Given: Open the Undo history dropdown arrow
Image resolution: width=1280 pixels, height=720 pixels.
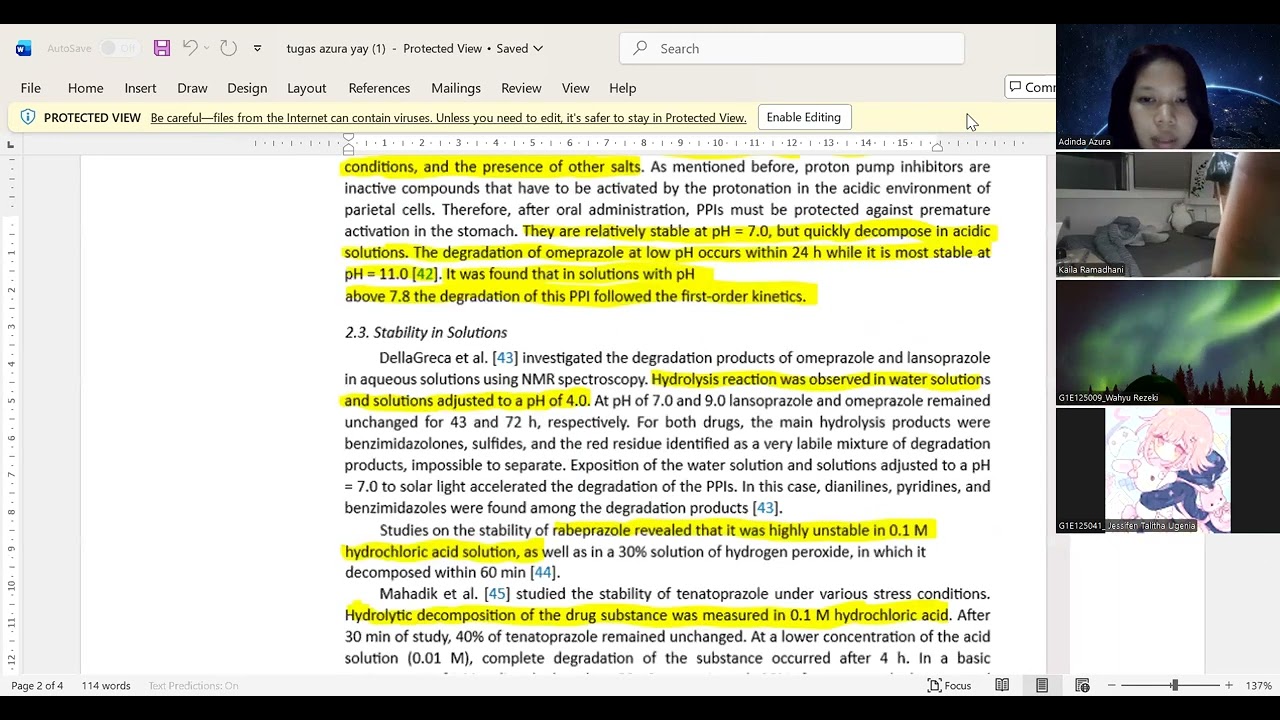Looking at the screenshot, I should pos(207,48).
